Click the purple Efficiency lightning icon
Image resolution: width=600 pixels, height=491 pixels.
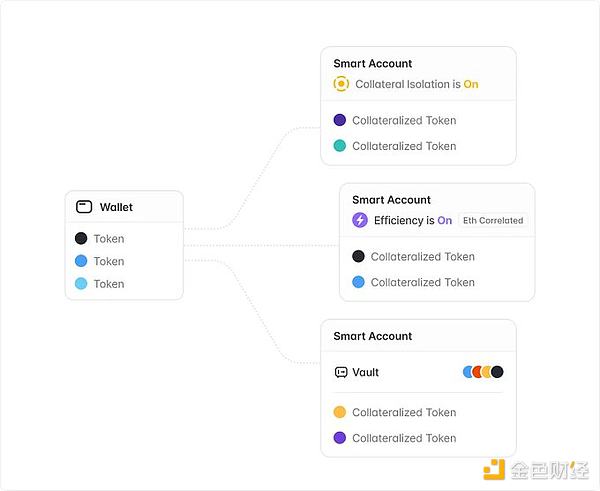coord(360,220)
